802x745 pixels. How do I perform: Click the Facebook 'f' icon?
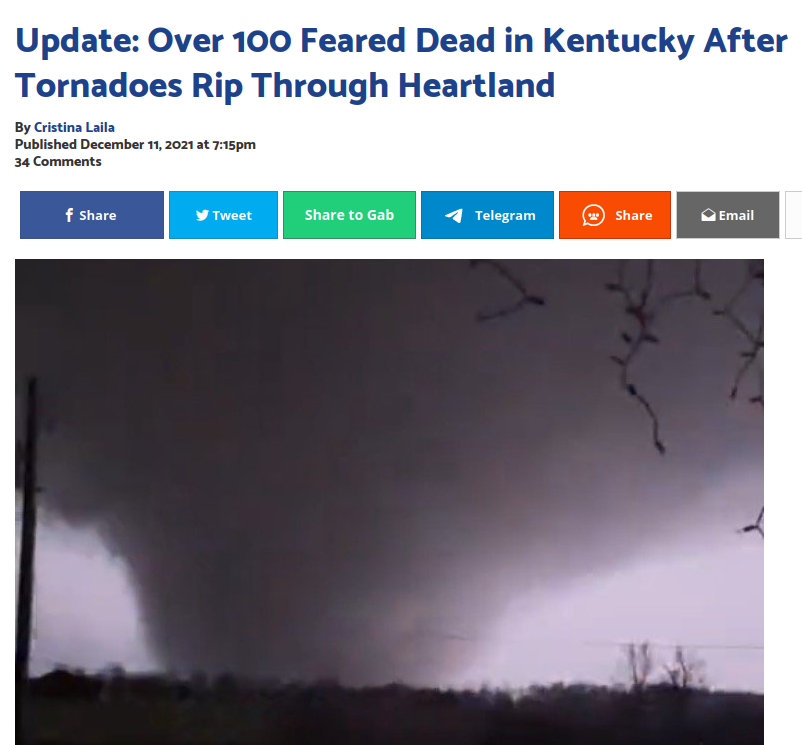pos(69,215)
